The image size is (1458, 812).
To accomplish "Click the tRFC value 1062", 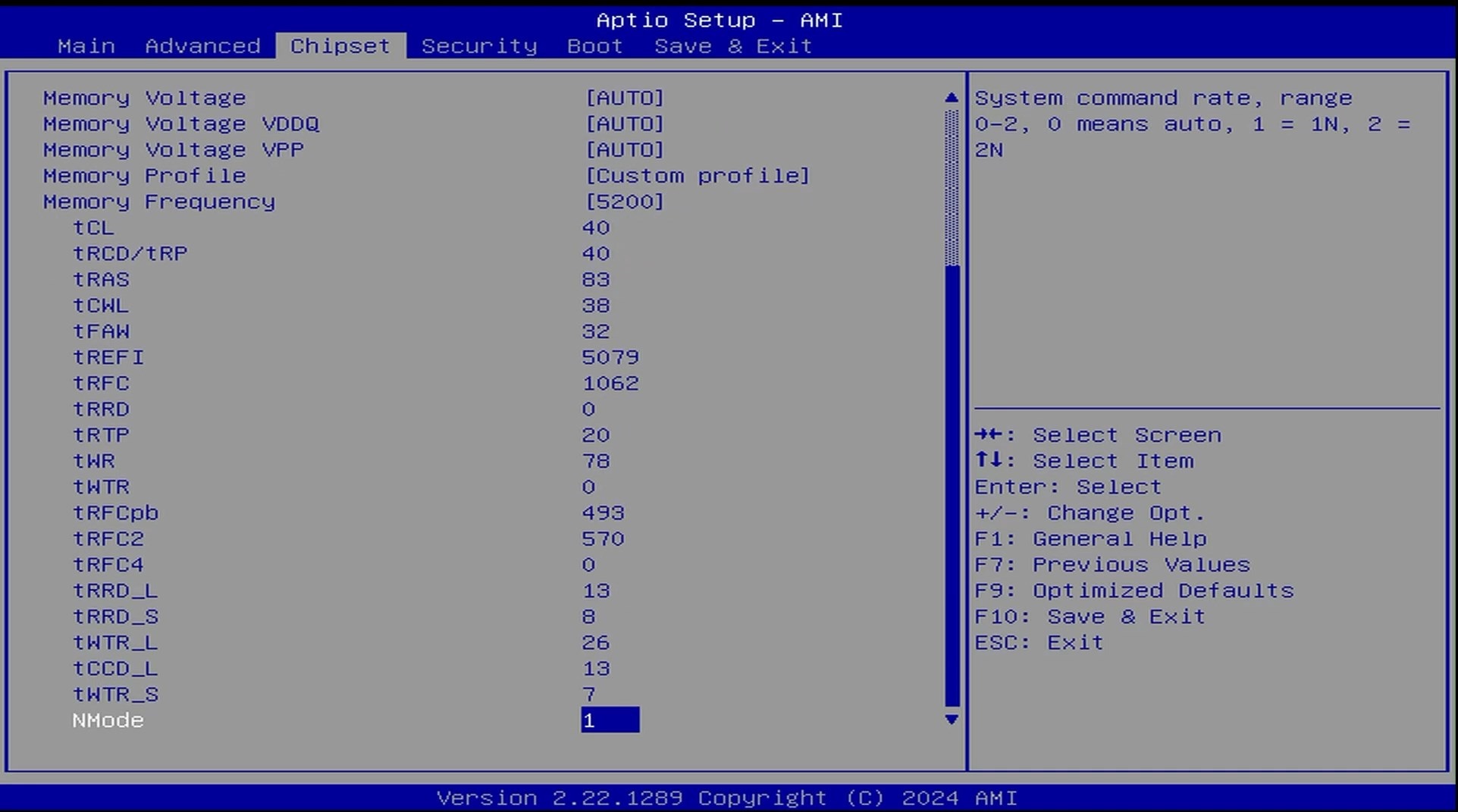I will [610, 384].
